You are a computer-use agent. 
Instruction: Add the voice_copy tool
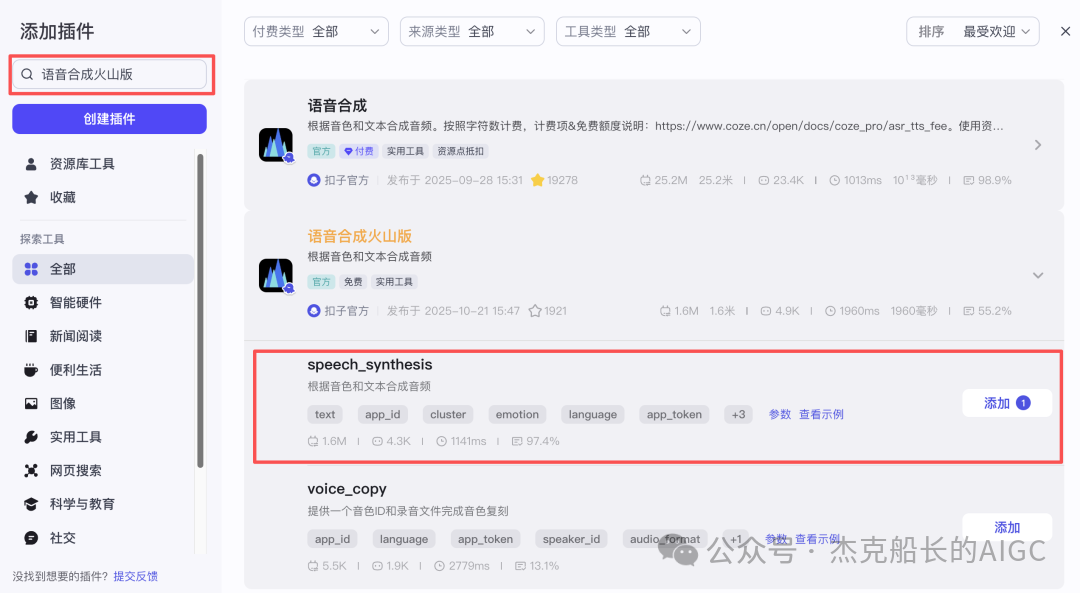[1007, 528]
